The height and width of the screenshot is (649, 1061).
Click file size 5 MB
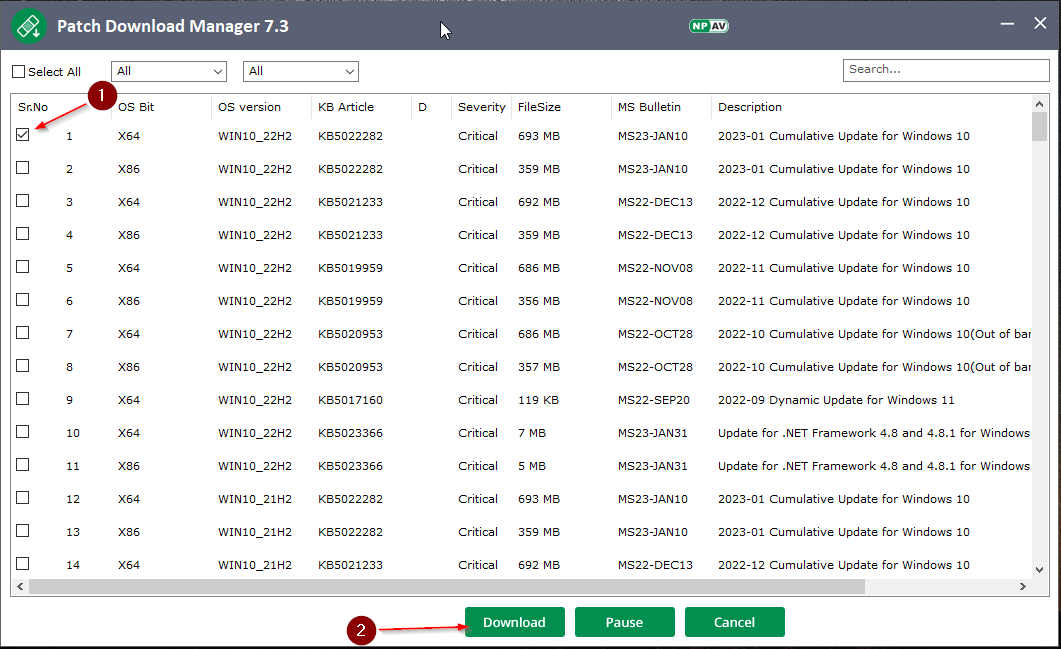[532, 466]
